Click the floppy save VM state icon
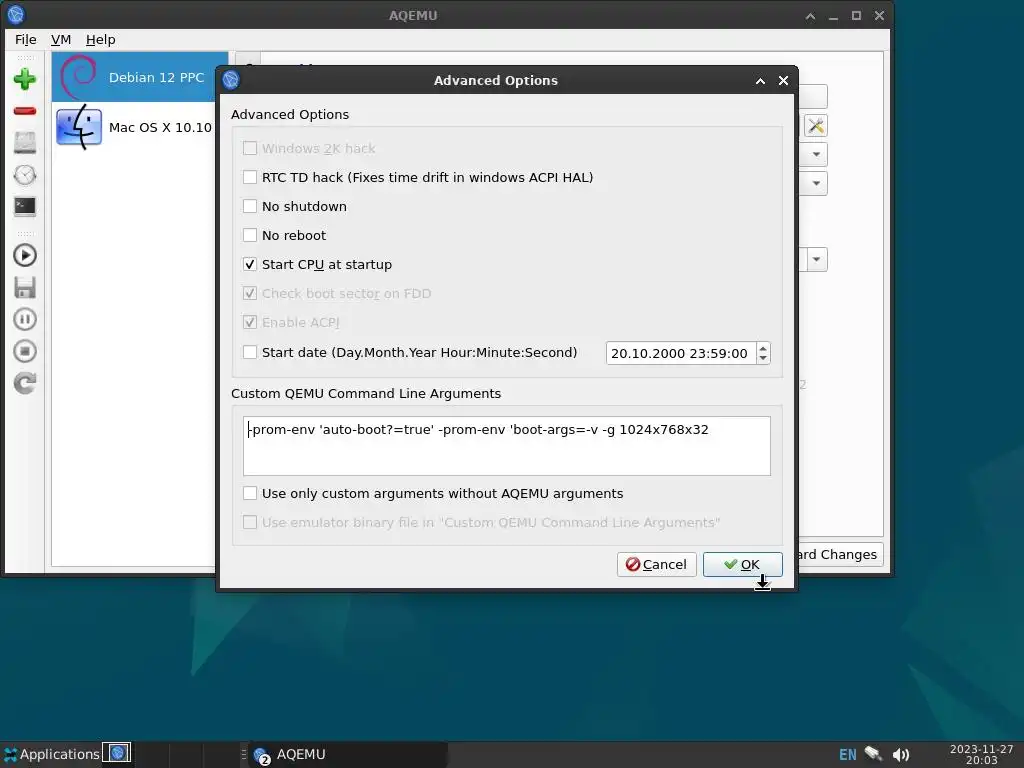 (x=25, y=287)
